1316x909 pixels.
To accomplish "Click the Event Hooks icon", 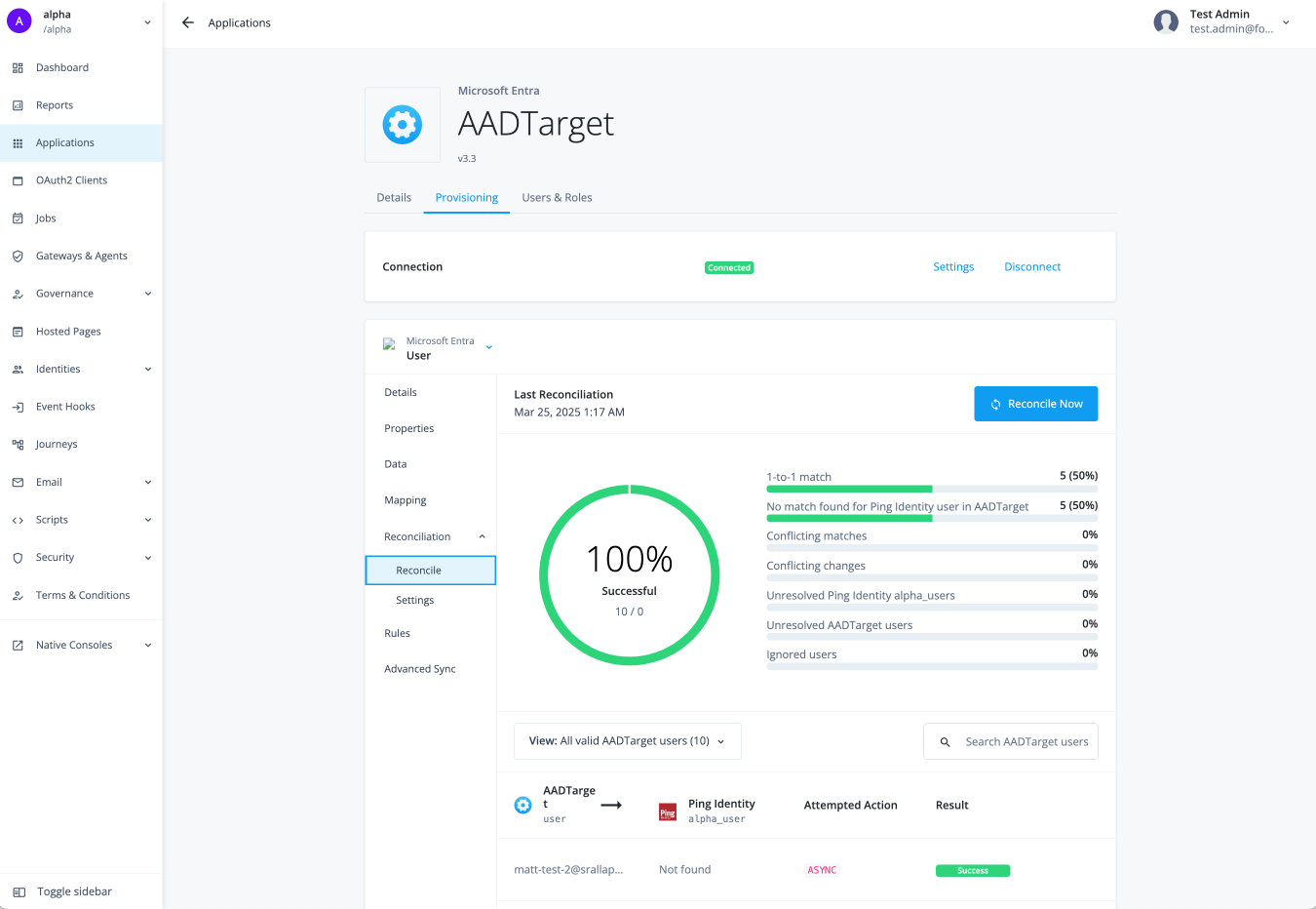I will click(x=18, y=407).
